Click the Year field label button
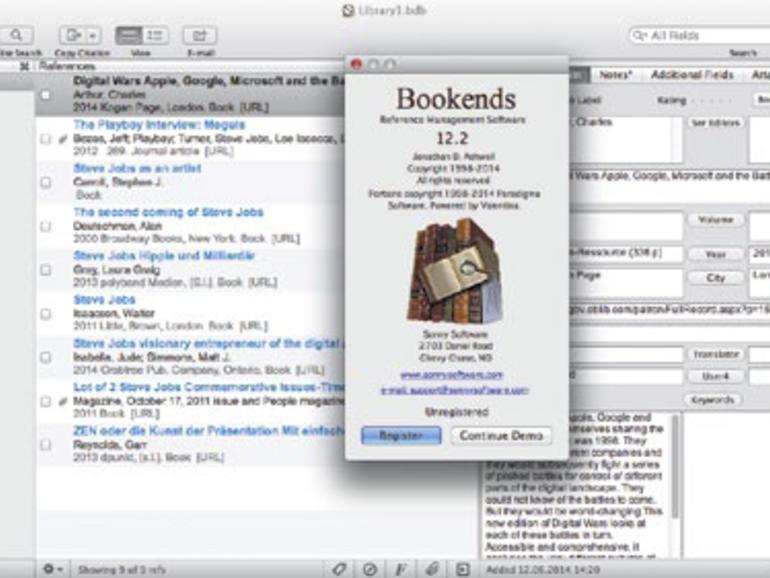 pyautogui.click(x=715, y=254)
